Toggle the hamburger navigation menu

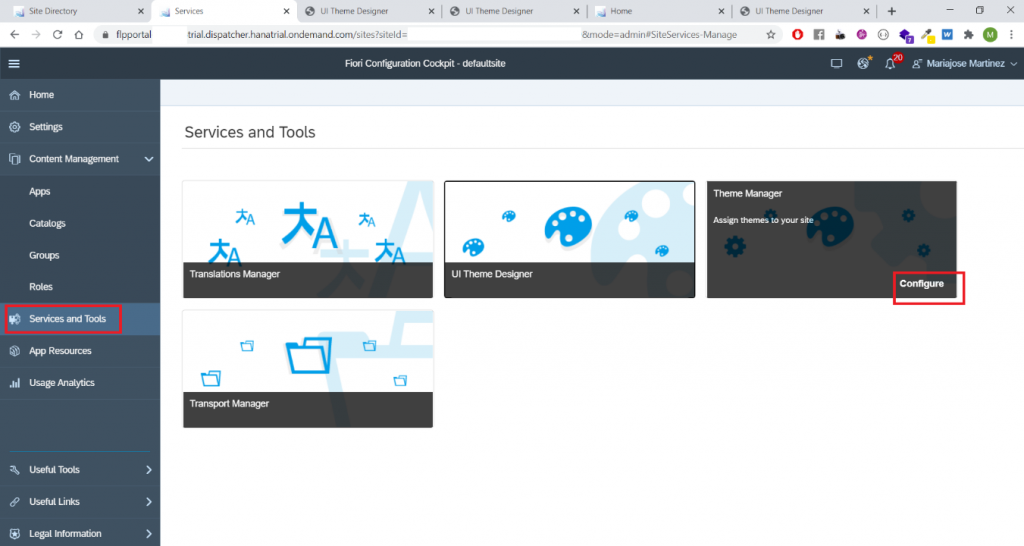point(14,63)
